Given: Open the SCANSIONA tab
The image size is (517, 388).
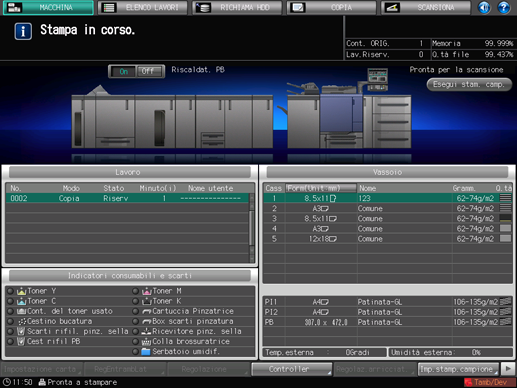Looking at the screenshot, I should pos(426,7).
